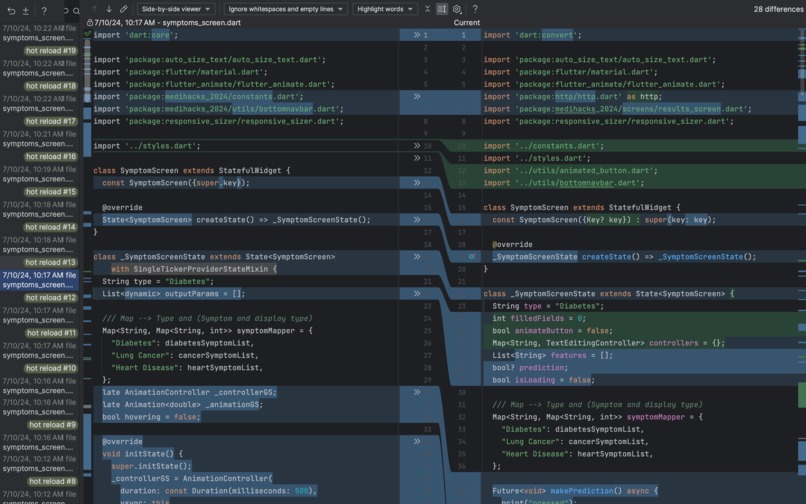The height and width of the screenshot is (504, 806).
Task: Click 'List<String> features = [];' line
Action: pyautogui.click(x=552, y=355)
